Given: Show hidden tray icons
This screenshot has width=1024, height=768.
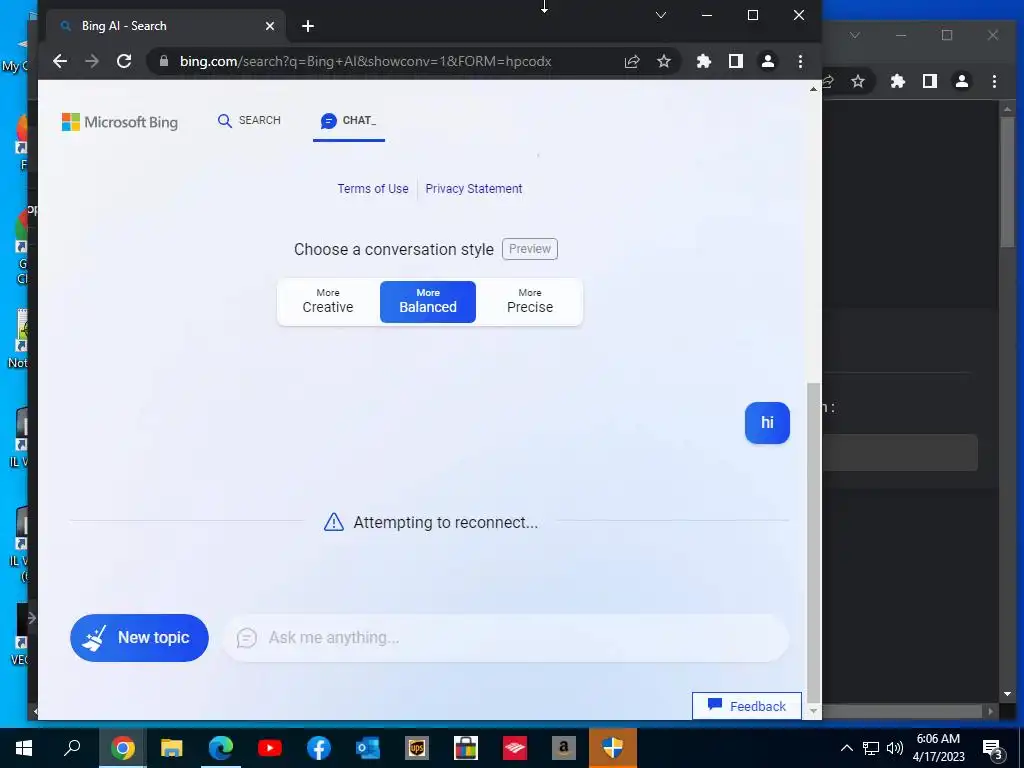Looking at the screenshot, I should 846,748.
